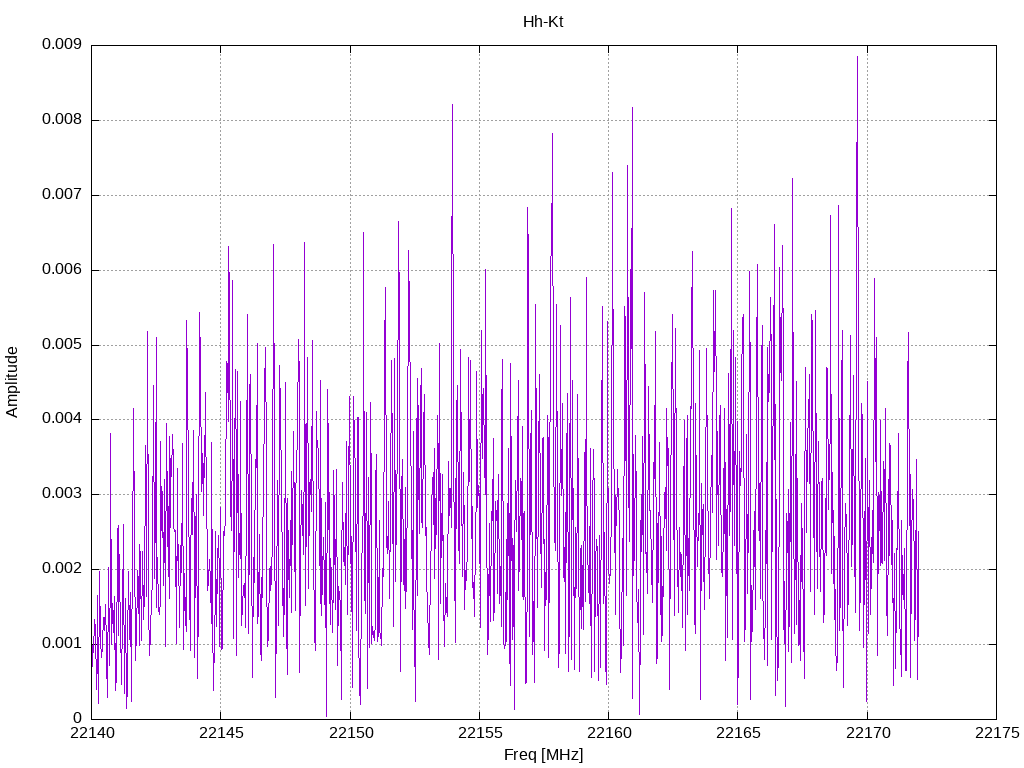This screenshot has width=1024, height=768.
Task: Click the y-axis tick value 0.009
Action: click(x=62, y=44)
